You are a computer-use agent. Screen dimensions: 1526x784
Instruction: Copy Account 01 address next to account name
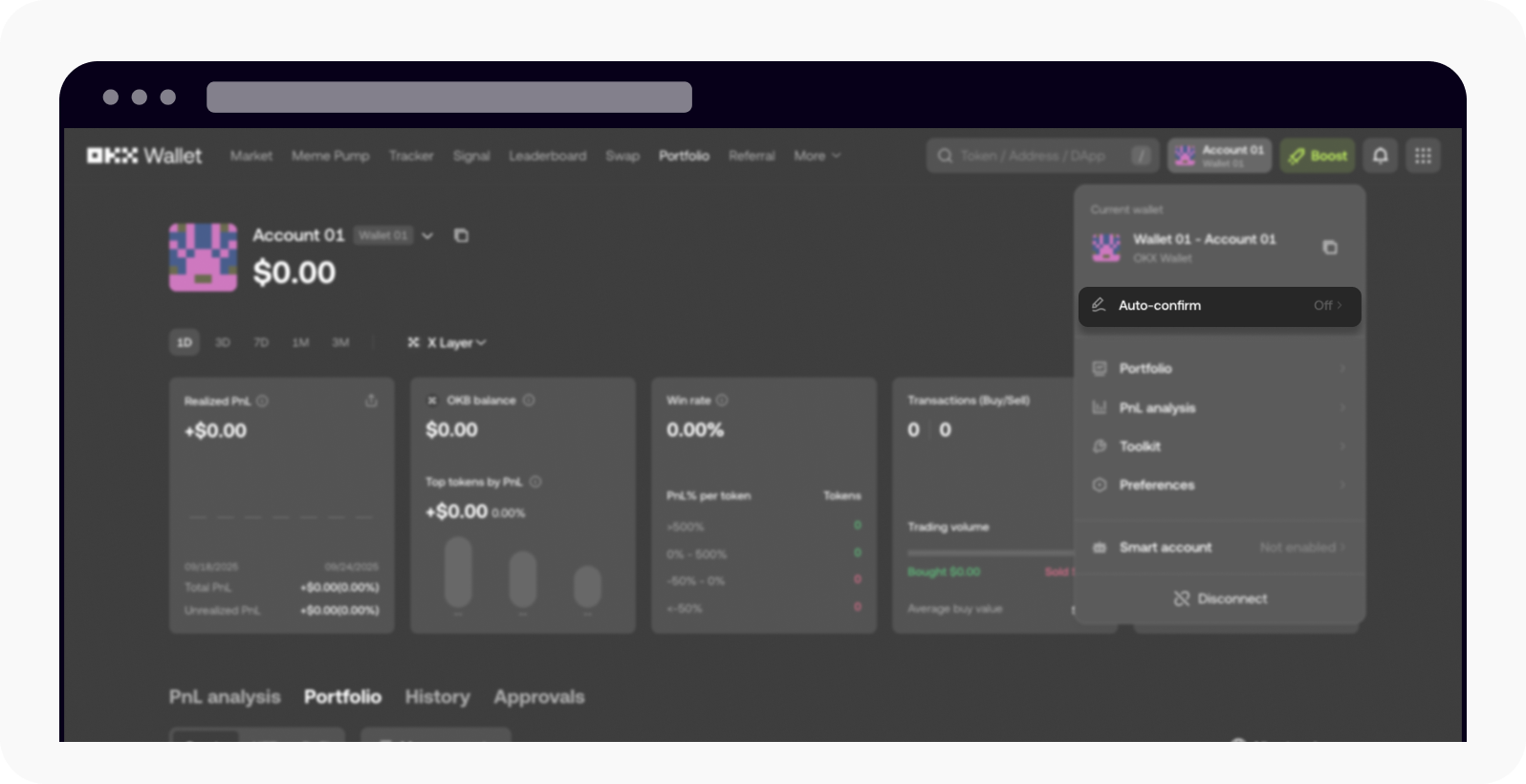click(461, 235)
